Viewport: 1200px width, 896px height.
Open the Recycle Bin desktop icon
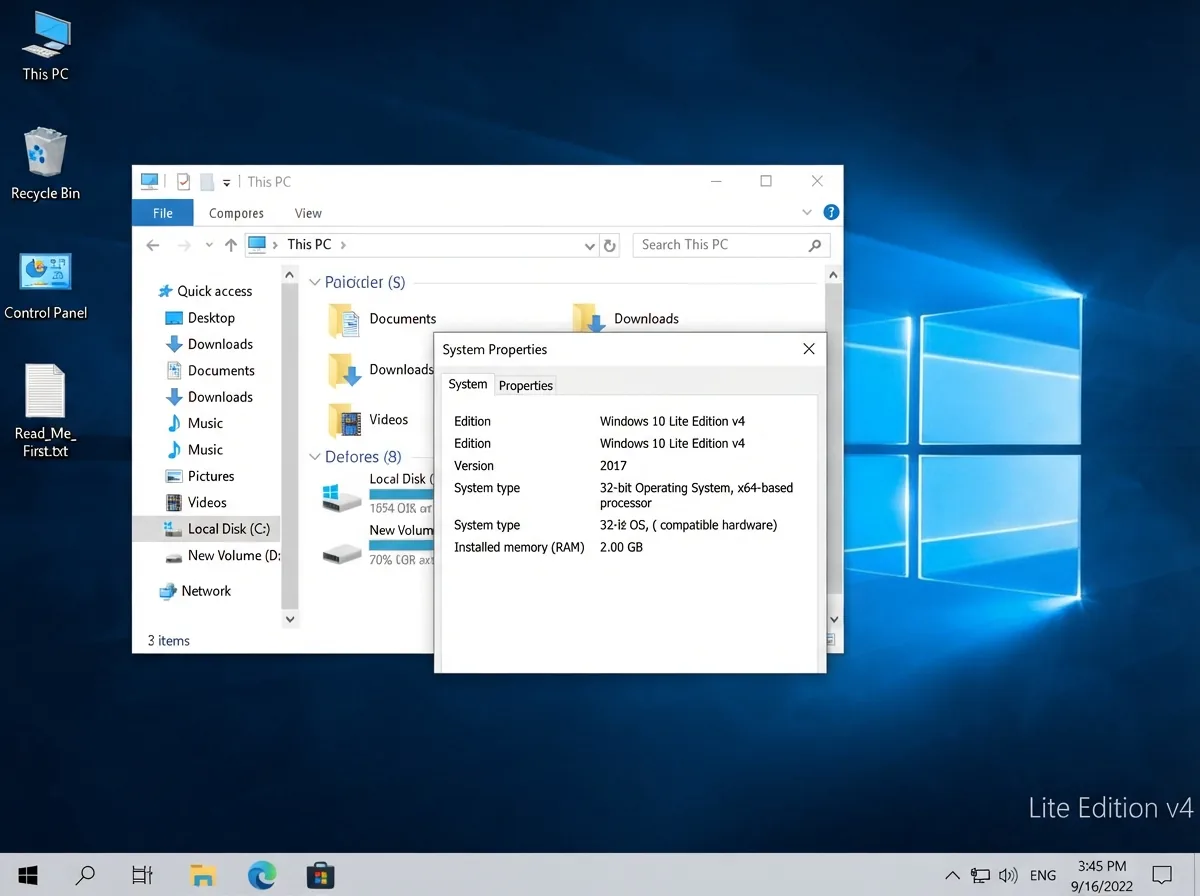tap(45, 164)
